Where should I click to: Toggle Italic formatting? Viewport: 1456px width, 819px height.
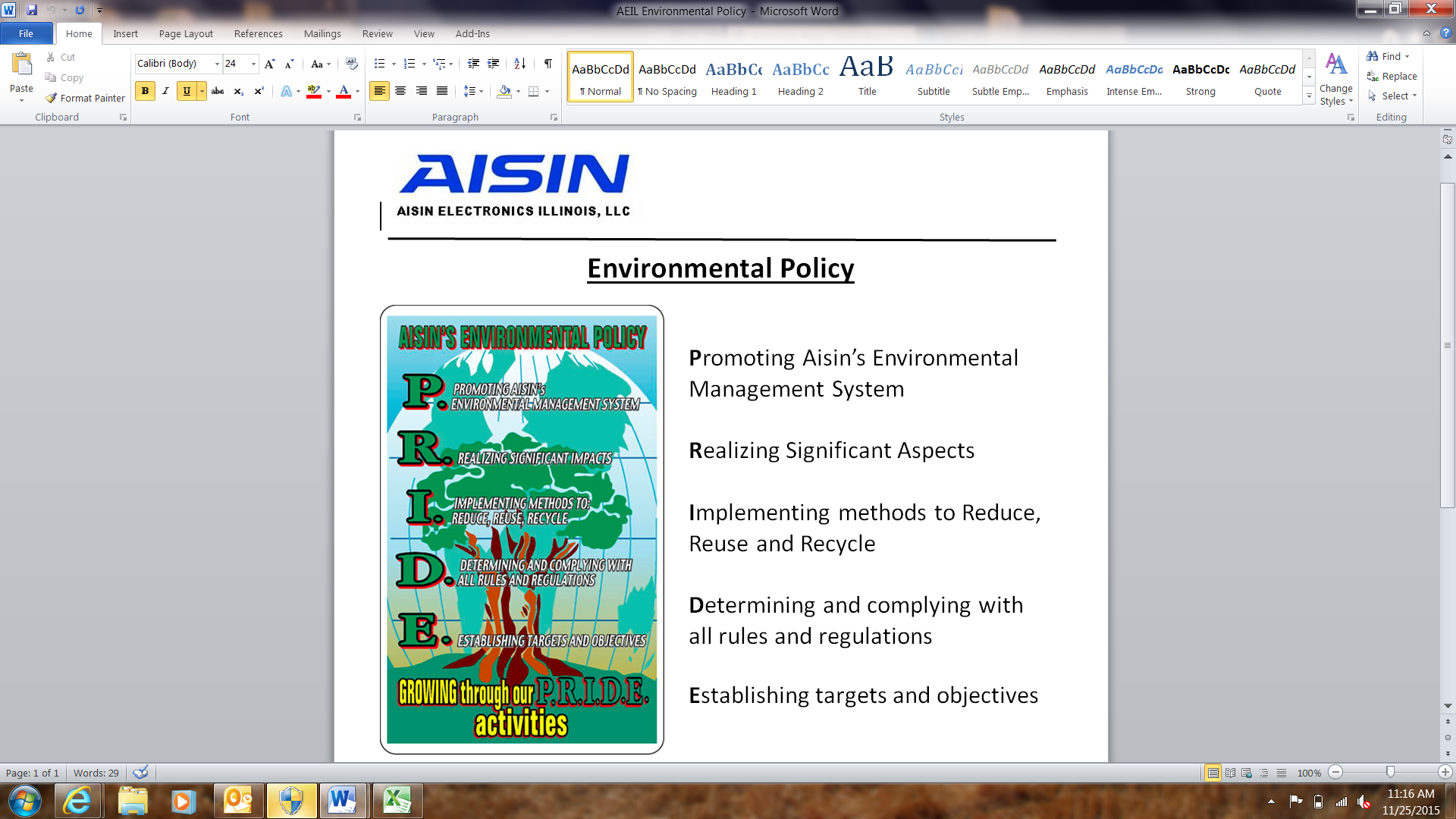pyautogui.click(x=165, y=91)
